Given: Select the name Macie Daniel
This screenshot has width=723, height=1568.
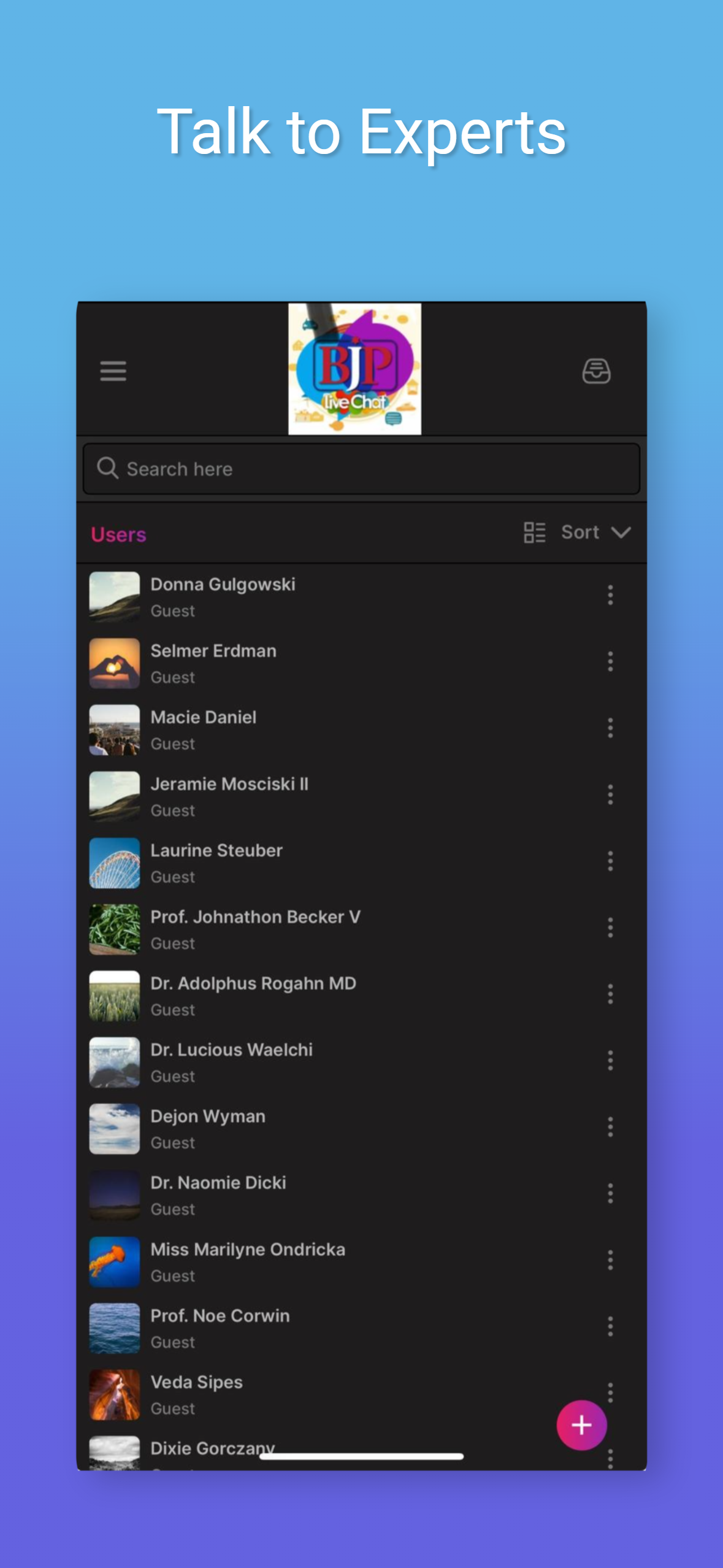Looking at the screenshot, I should (204, 717).
